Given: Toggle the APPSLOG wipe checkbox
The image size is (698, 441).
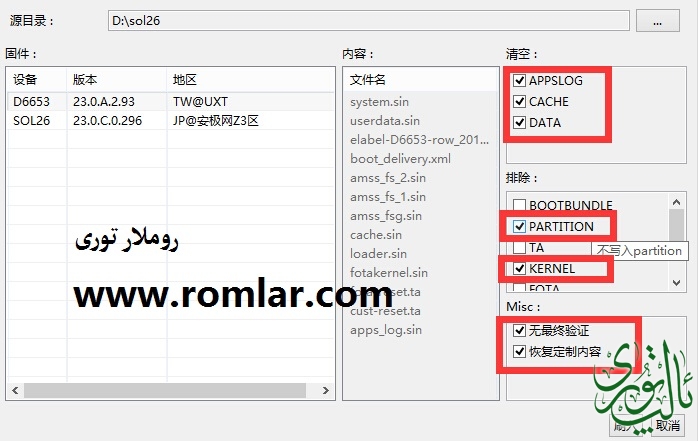Looking at the screenshot, I should [x=519, y=81].
